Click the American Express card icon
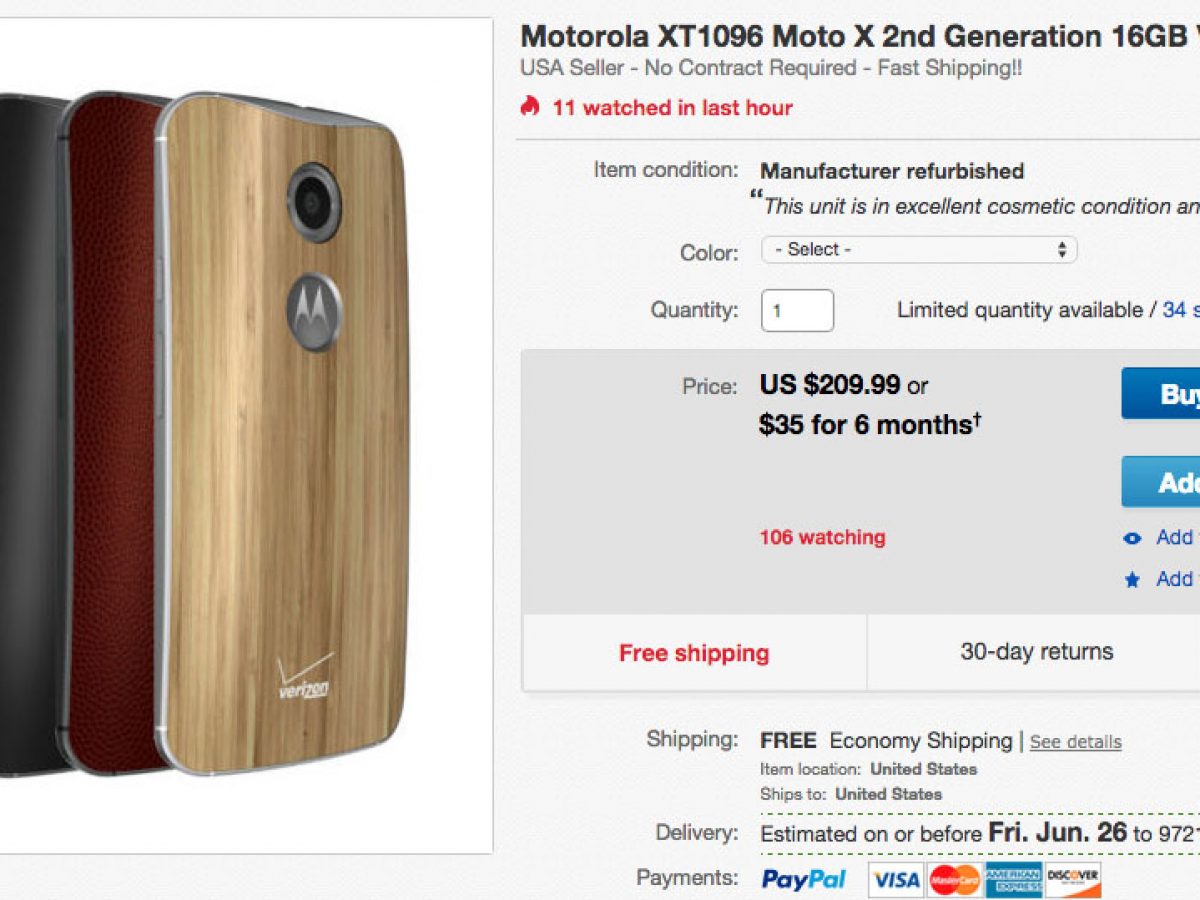This screenshot has height=900, width=1200. pyautogui.click(x=1013, y=879)
